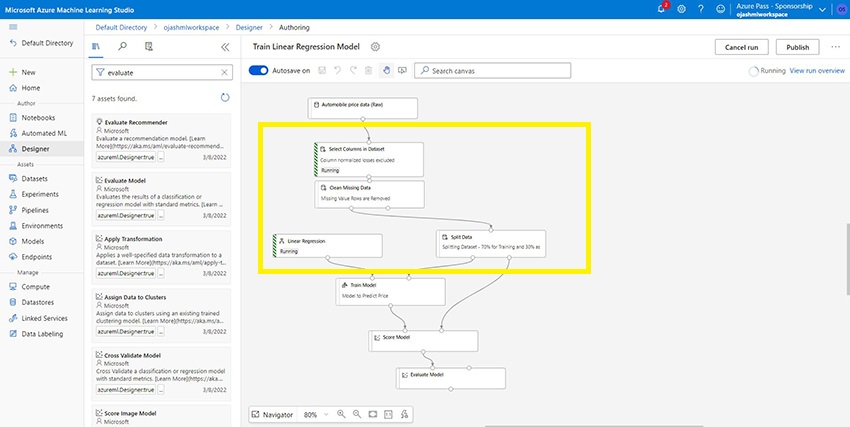Select the Evaluate Recommender asset
Image resolution: width=850 pixels, height=427 pixels.
click(162, 139)
